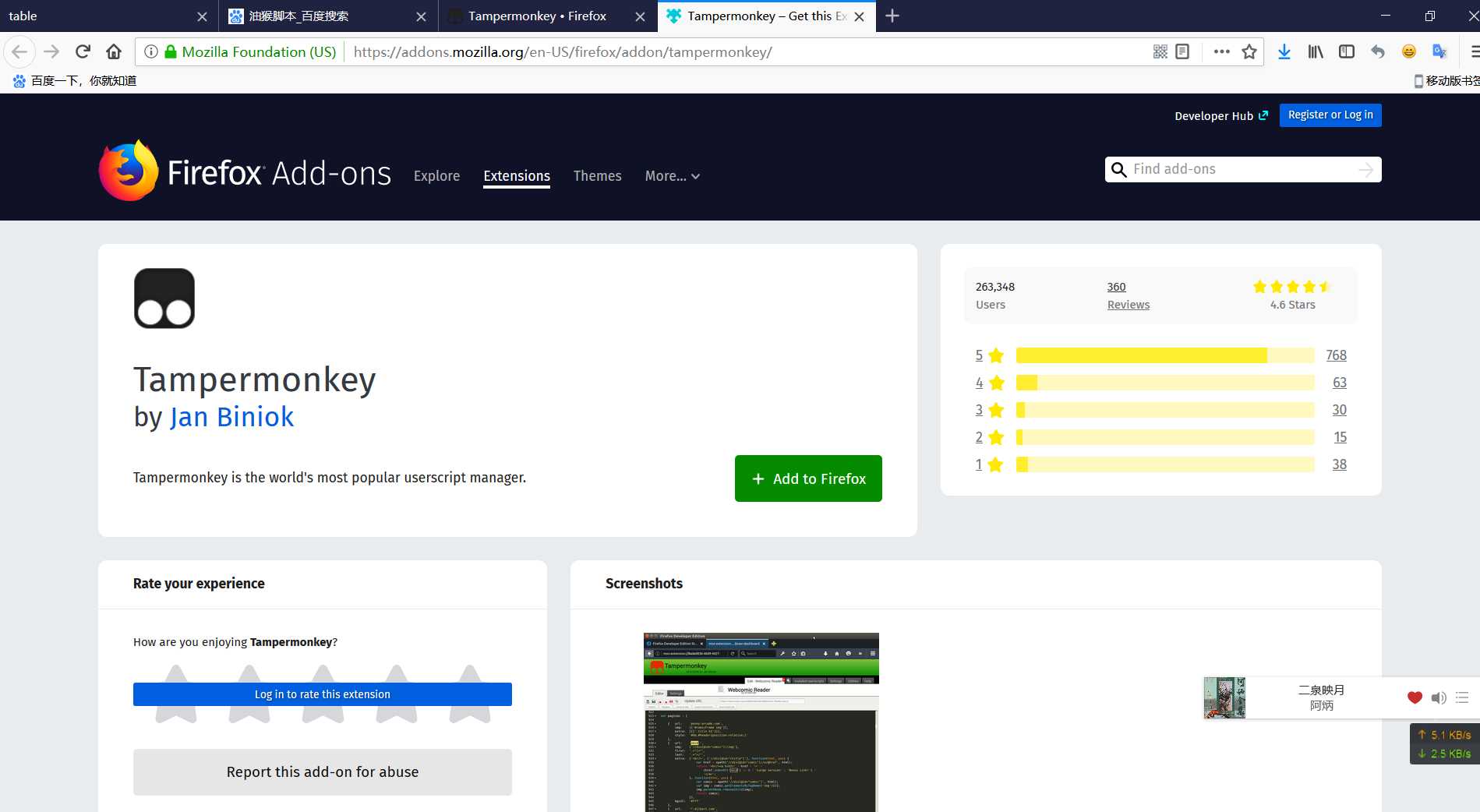Open 38 one-star reviews count

(1339, 464)
